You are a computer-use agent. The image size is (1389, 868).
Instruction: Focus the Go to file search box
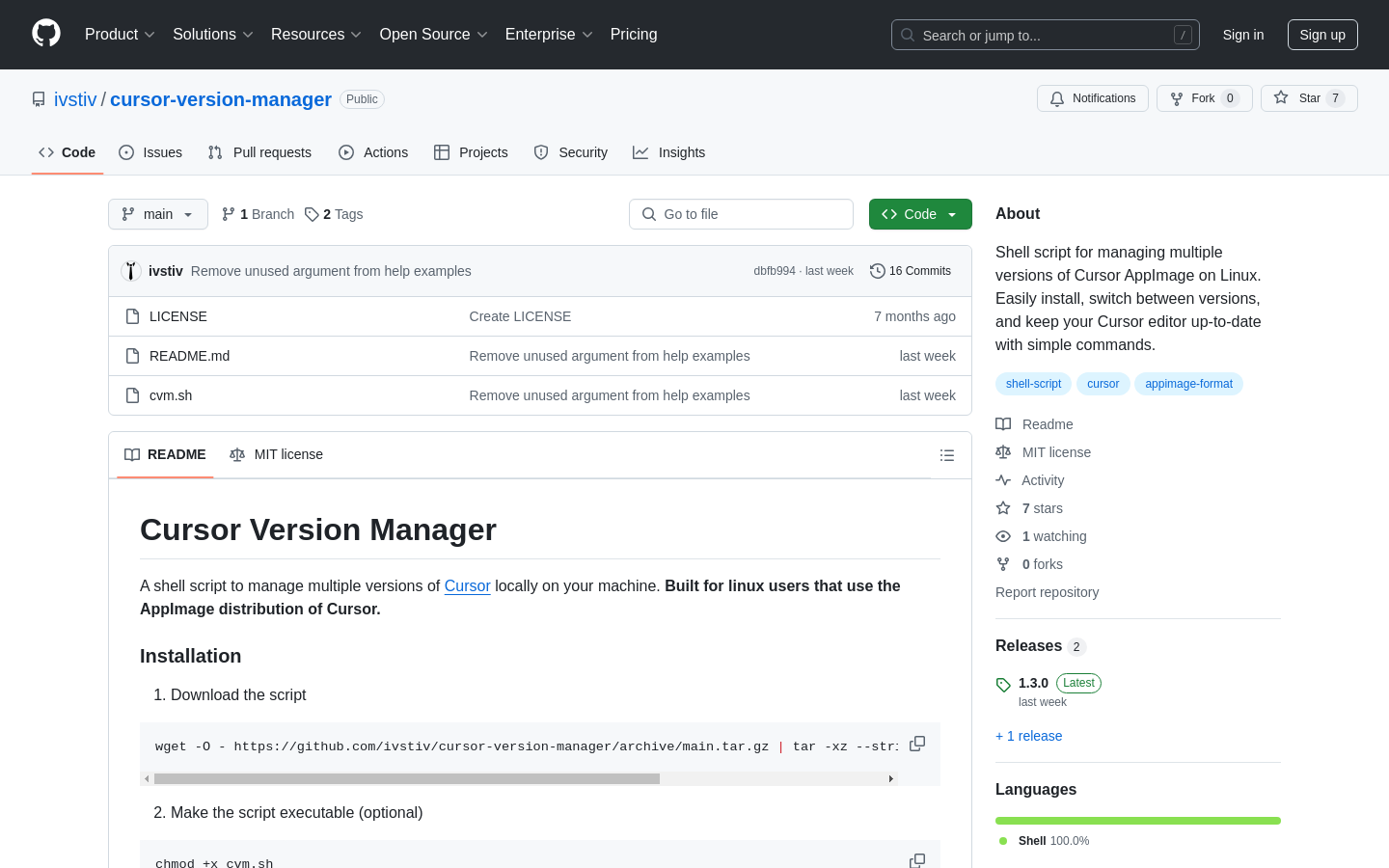741,214
